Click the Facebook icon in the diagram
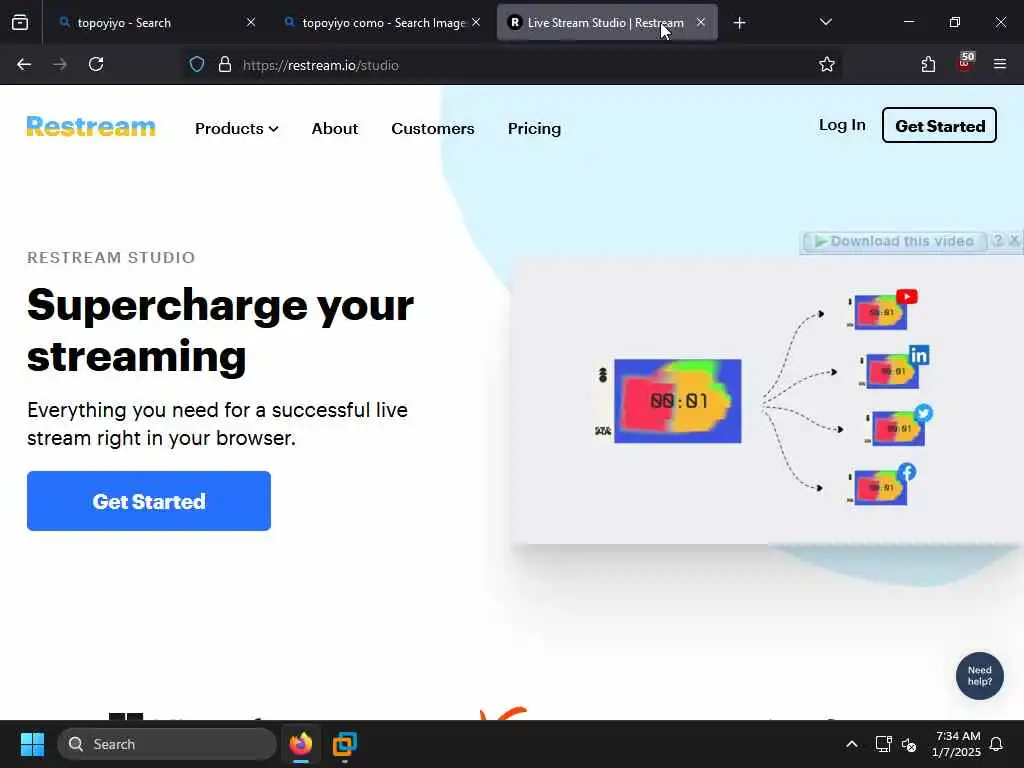Screen dimensions: 1024x768 tap(906, 472)
